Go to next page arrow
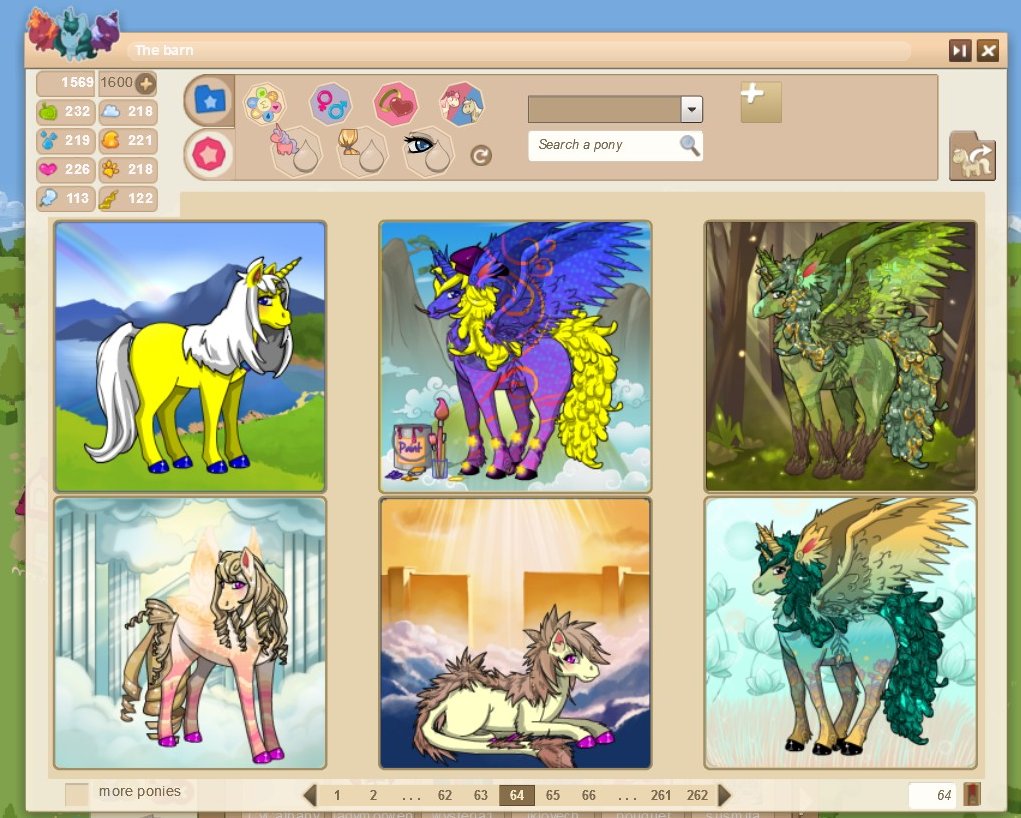This screenshot has width=1021, height=818. (x=724, y=795)
